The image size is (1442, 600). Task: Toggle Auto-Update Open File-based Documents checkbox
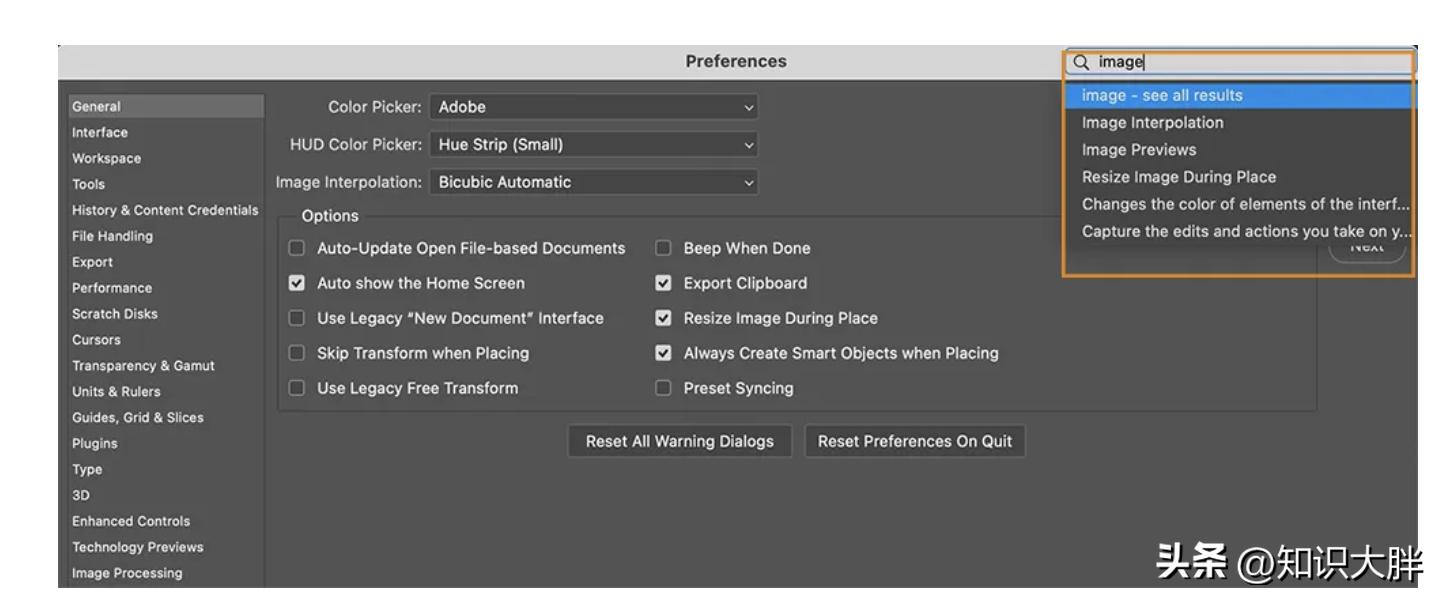297,248
